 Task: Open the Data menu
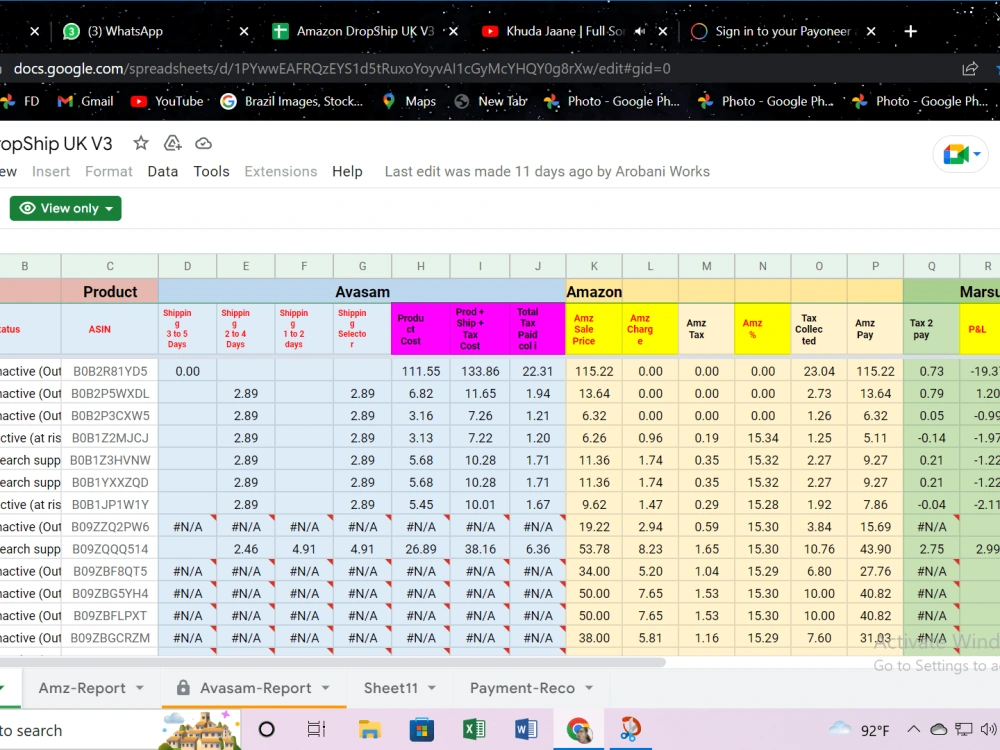tap(163, 172)
